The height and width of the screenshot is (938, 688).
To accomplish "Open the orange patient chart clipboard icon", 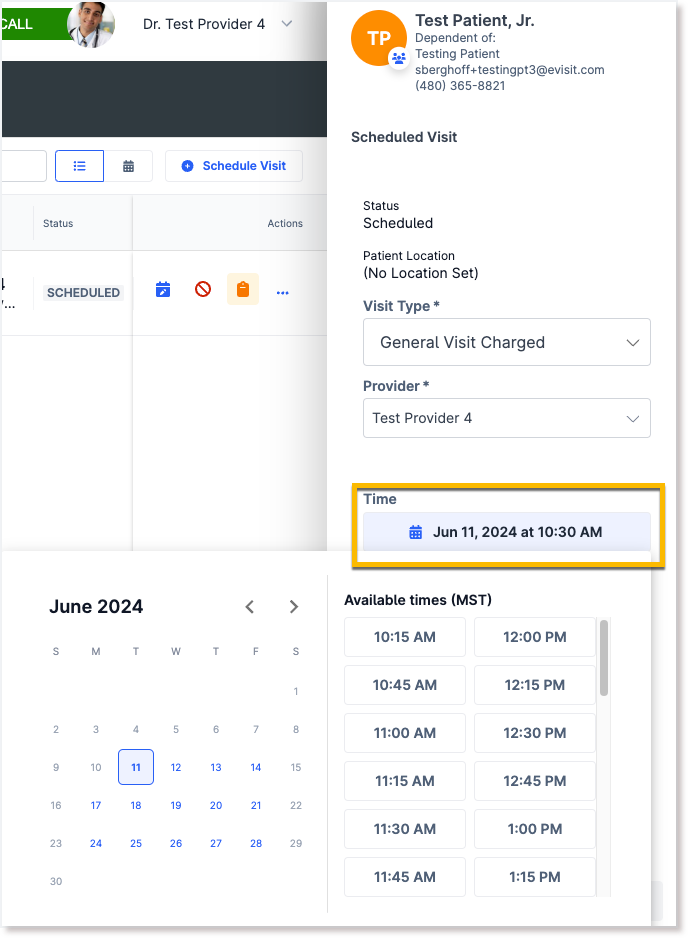I will click(242, 289).
